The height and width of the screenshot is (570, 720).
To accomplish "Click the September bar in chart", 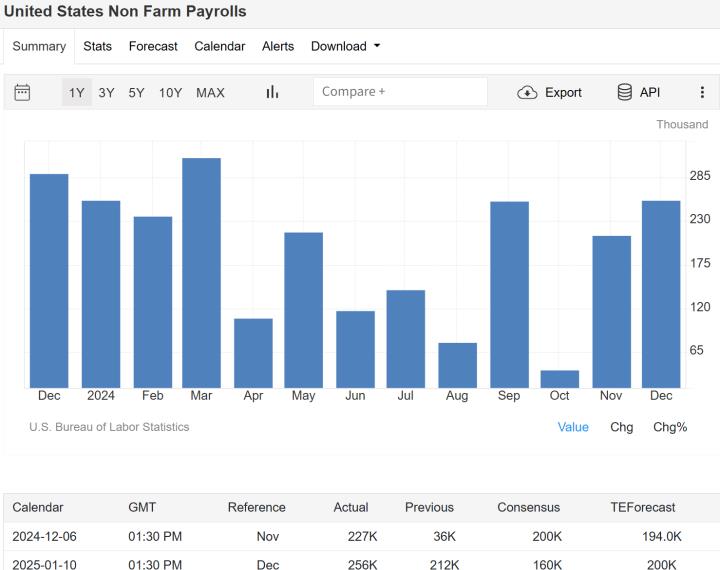I will (509, 295).
